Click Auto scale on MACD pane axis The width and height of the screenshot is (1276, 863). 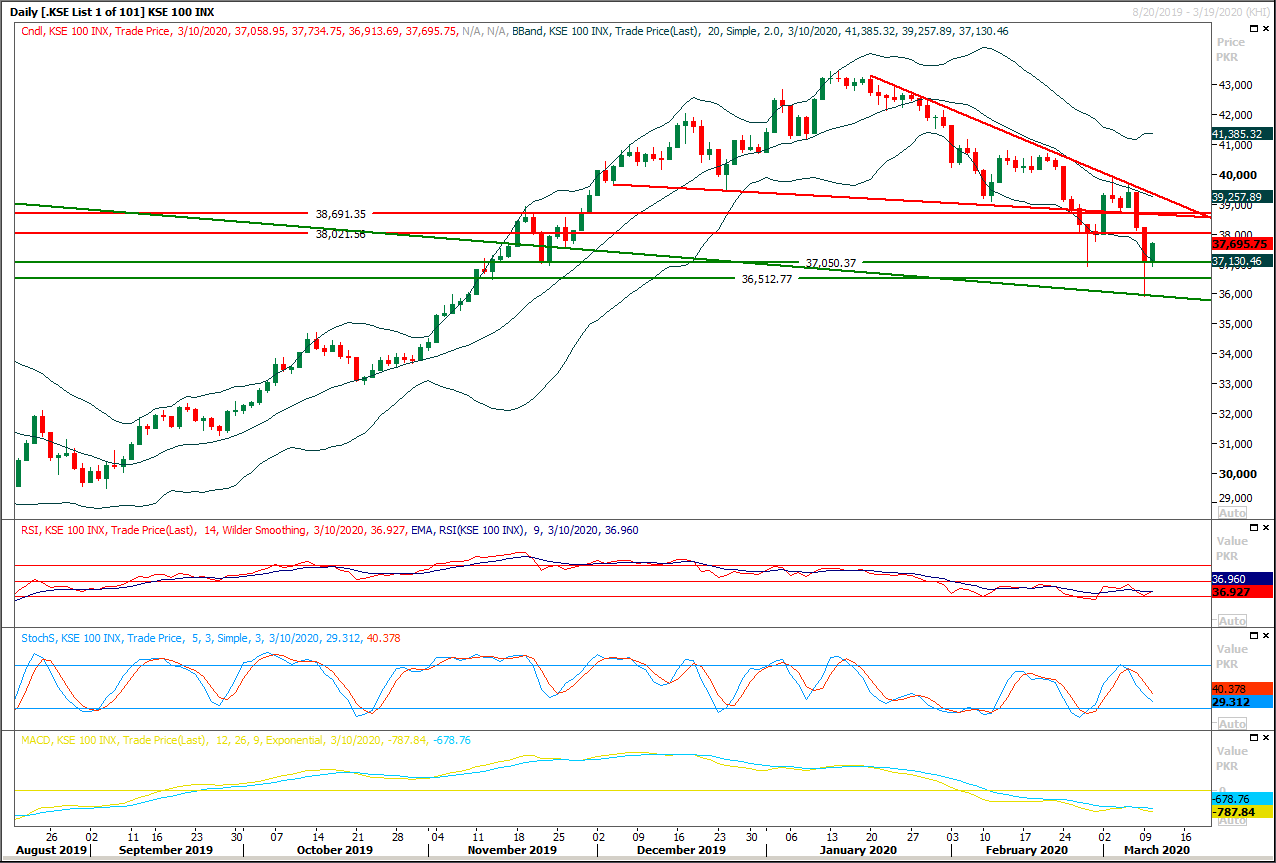click(x=1231, y=820)
